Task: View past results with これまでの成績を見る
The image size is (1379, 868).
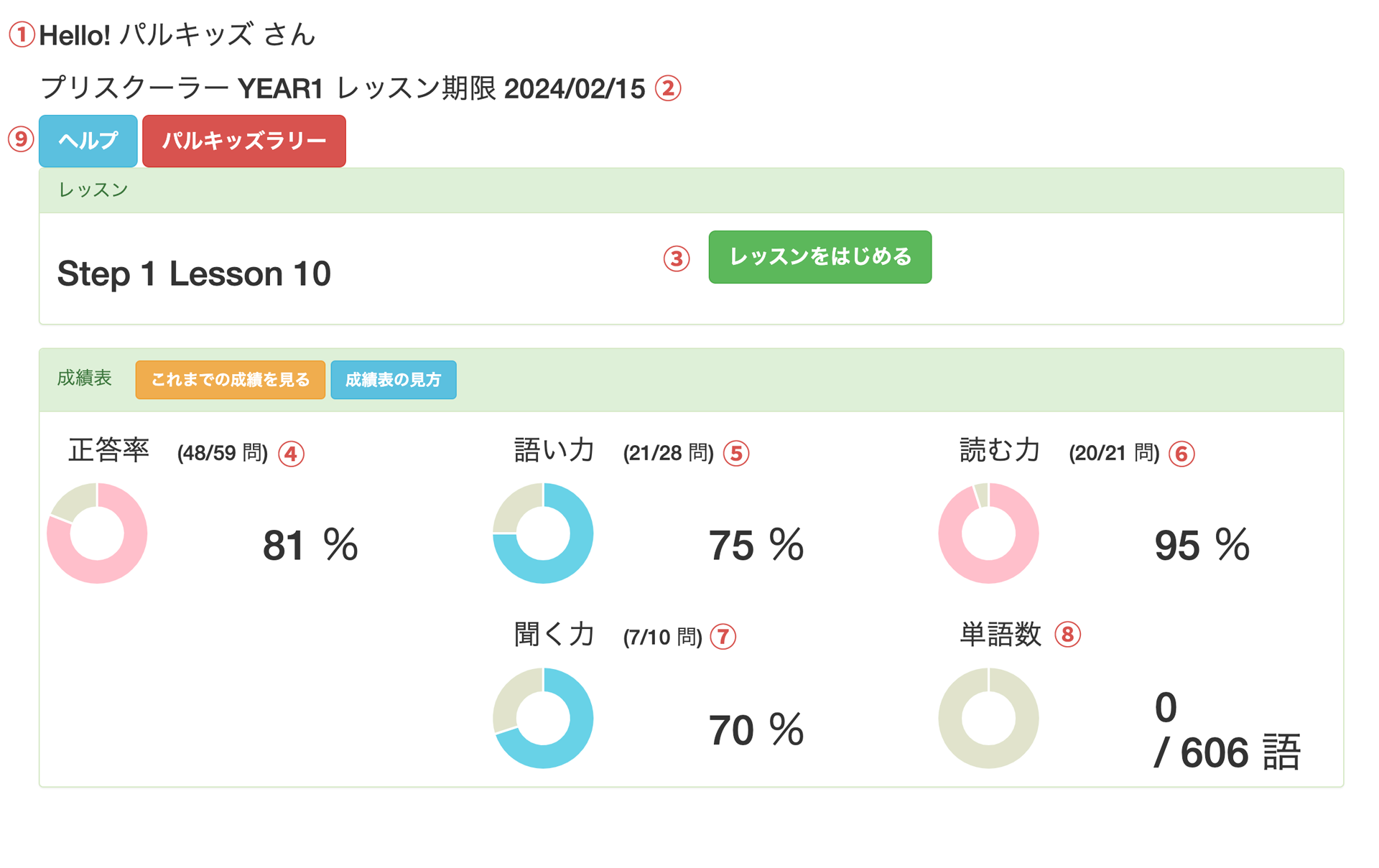Action: pos(230,380)
